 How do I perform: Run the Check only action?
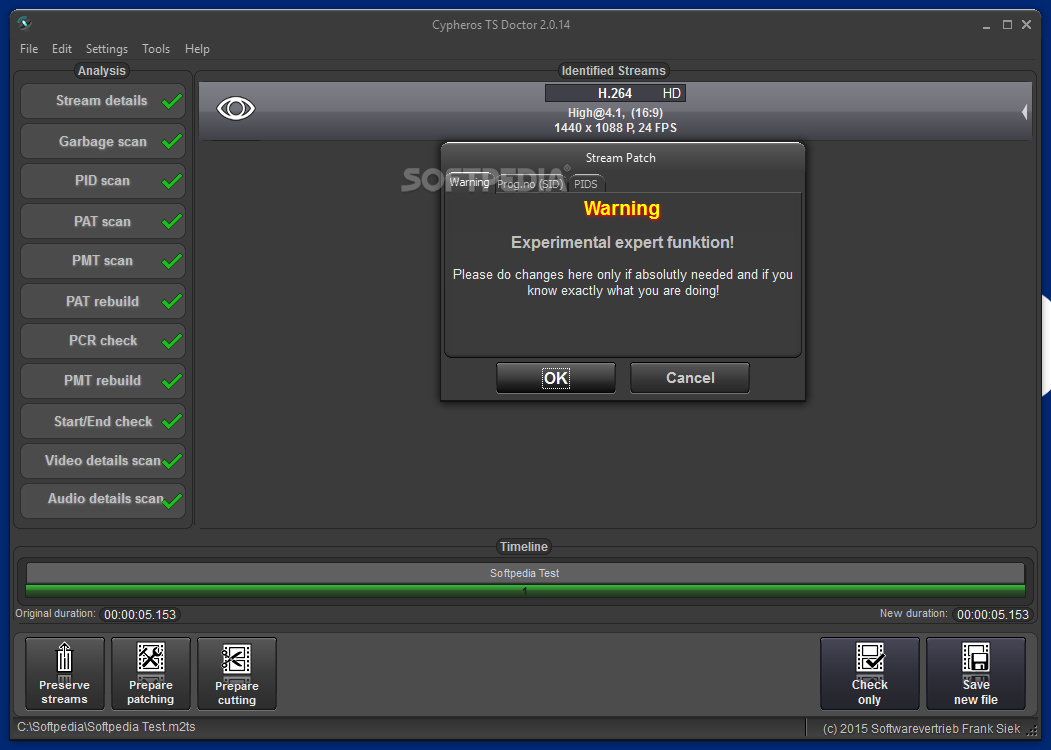click(x=869, y=673)
